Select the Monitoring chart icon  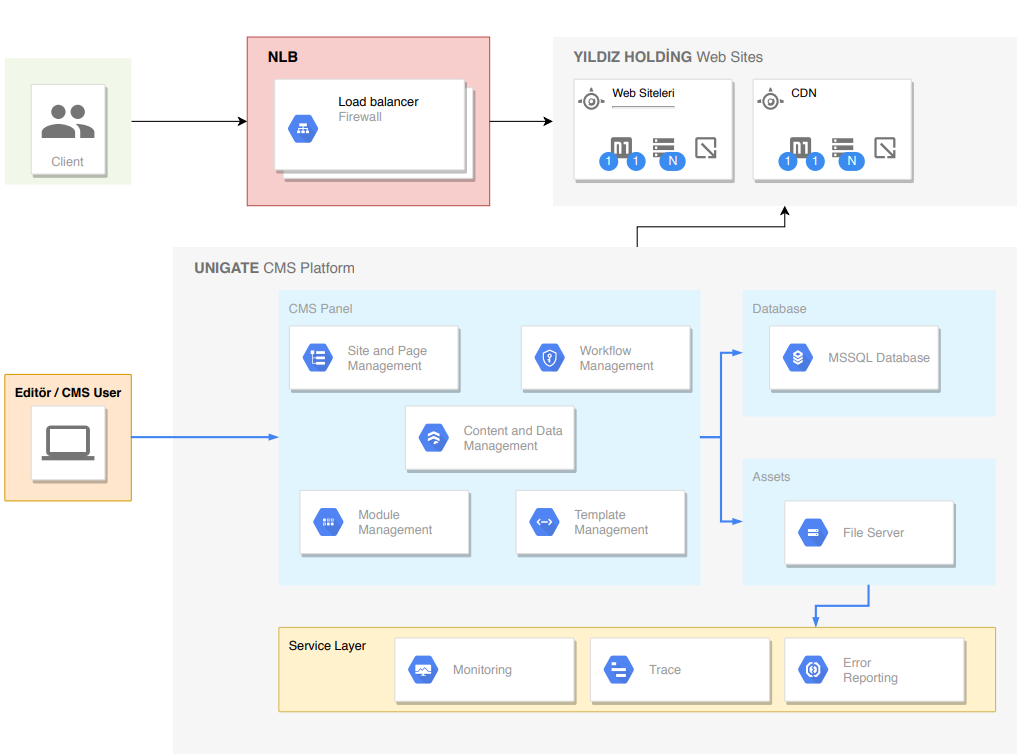tap(423, 670)
